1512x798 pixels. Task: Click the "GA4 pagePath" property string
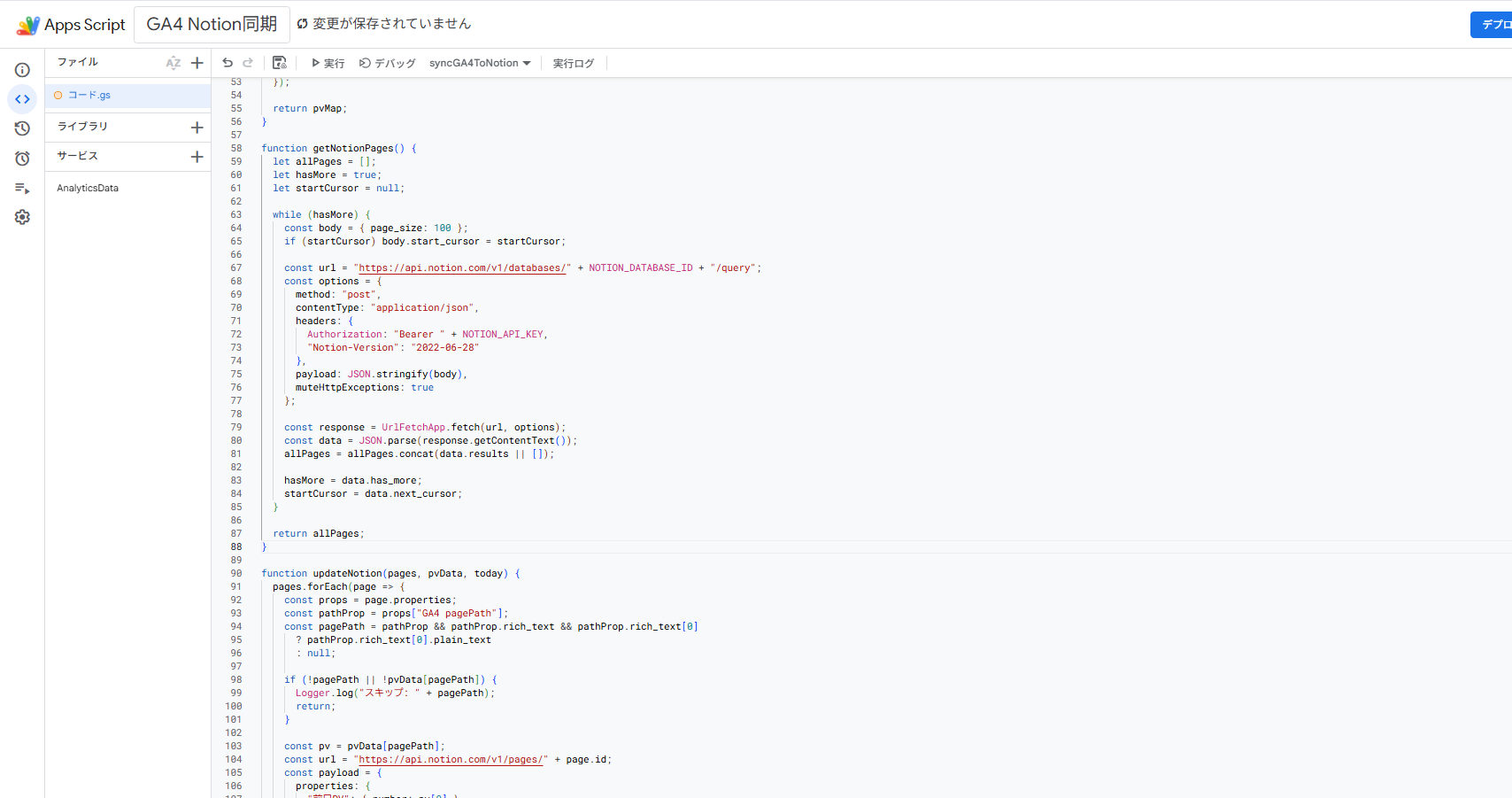pos(457,613)
